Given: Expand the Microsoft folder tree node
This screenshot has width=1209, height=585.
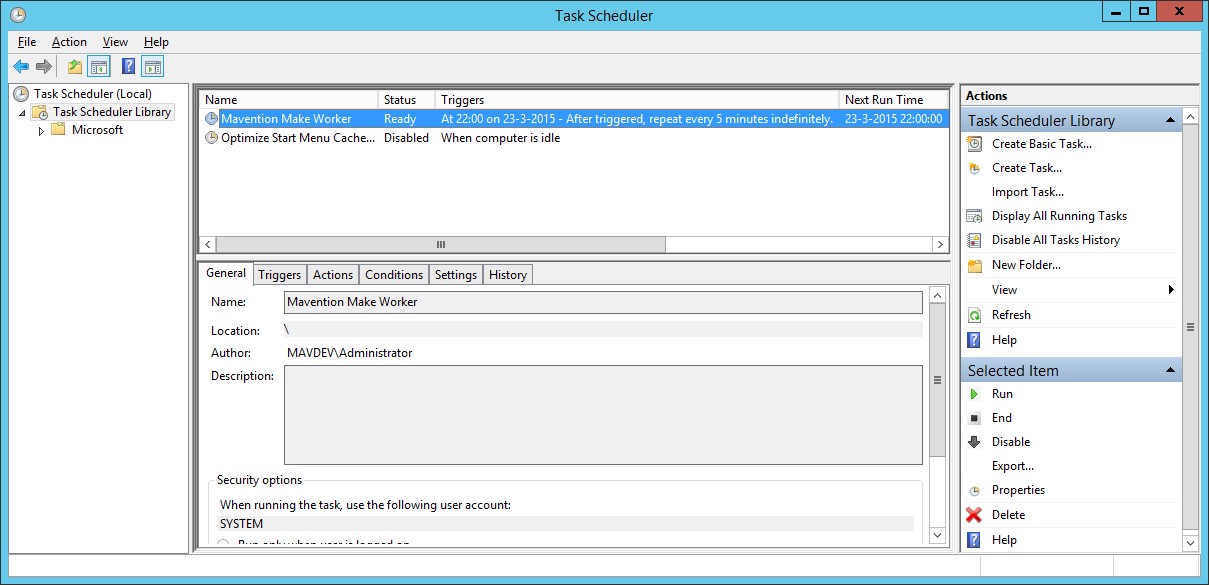Looking at the screenshot, I should point(41,131).
